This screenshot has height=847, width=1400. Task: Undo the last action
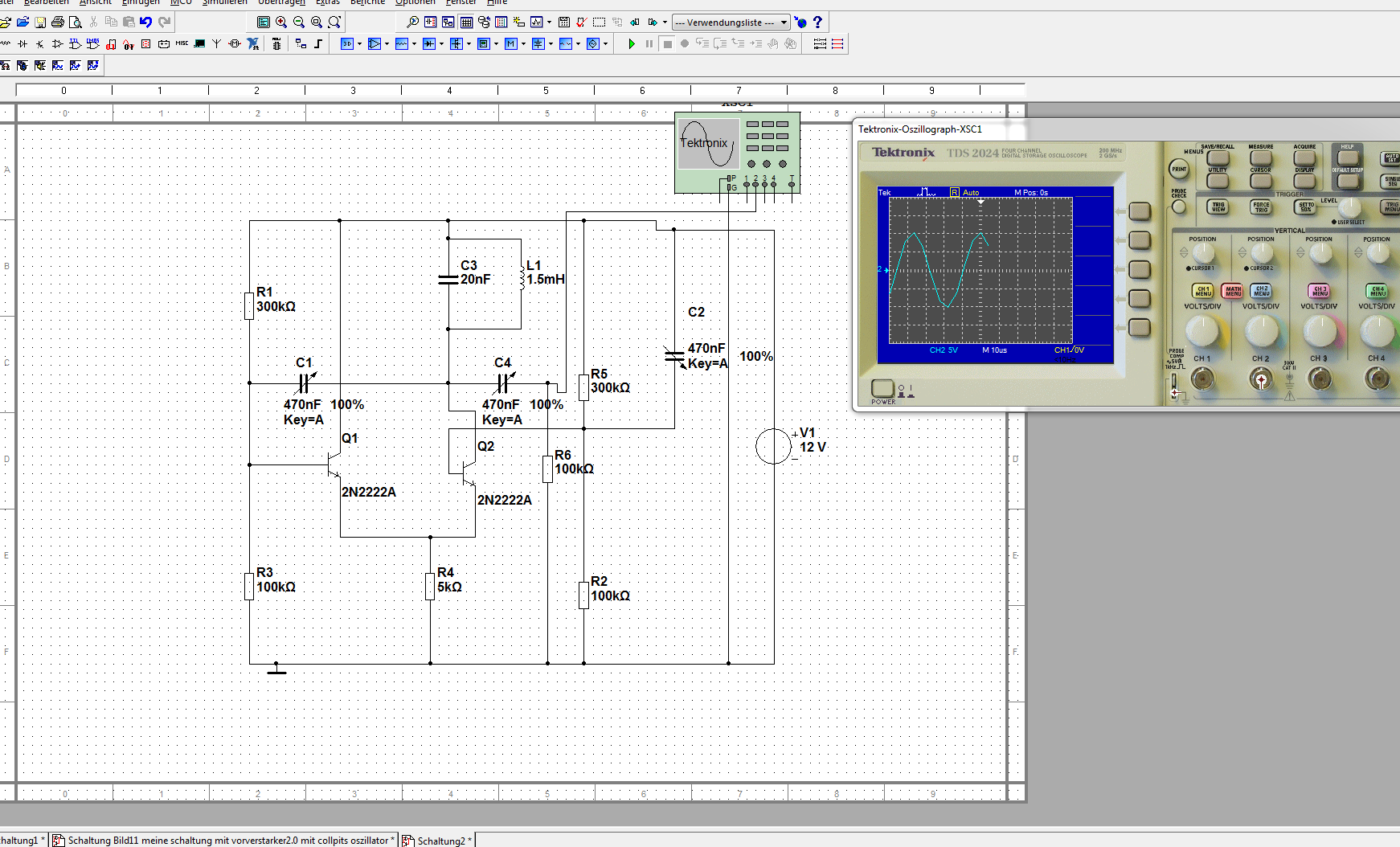point(146,23)
